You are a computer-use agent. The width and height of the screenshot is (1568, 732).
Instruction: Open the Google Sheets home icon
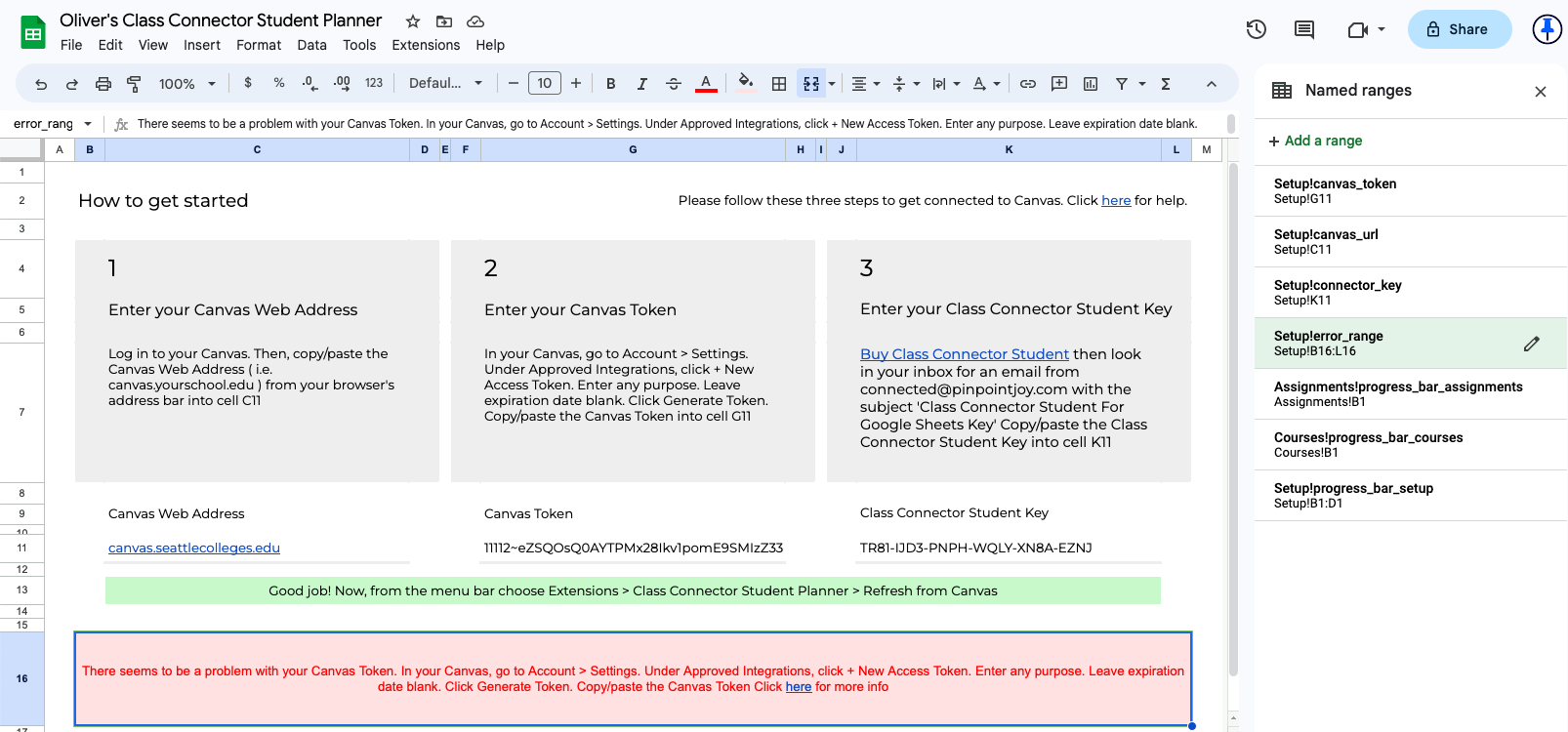coord(33,32)
